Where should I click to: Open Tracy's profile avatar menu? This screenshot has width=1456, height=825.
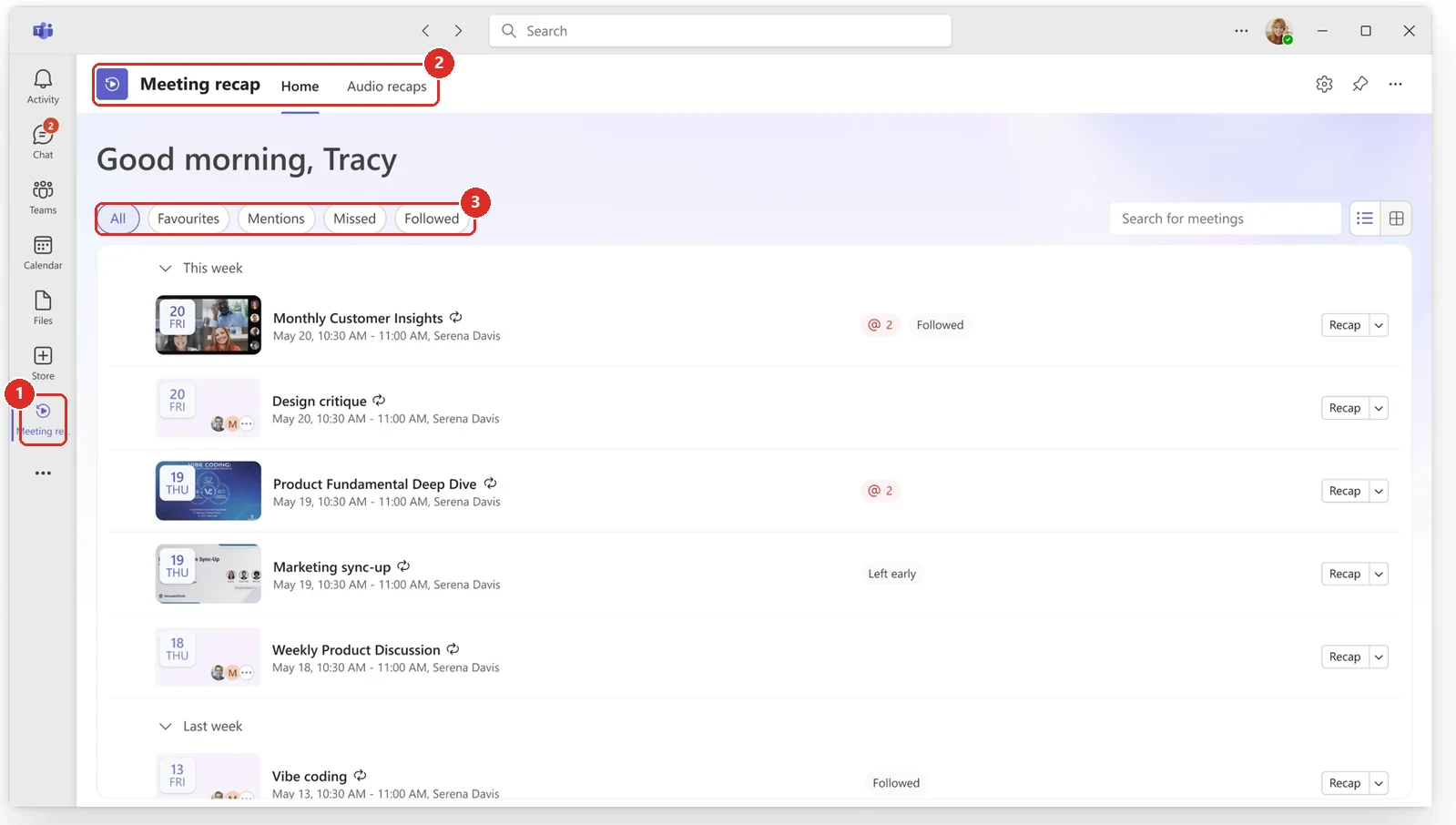point(1278,31)
